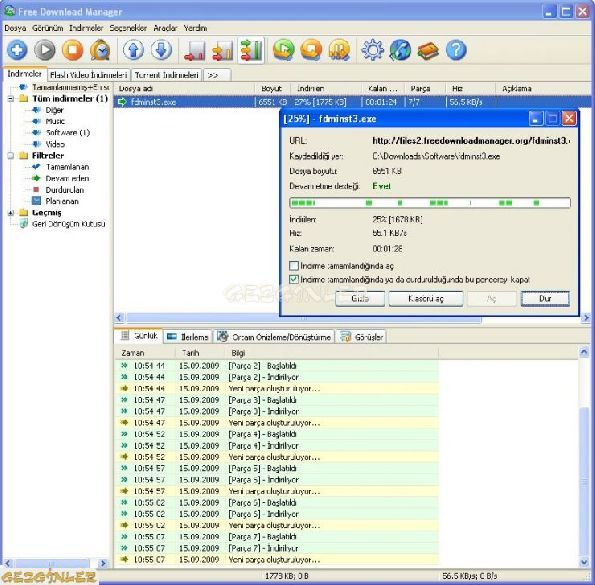Open the download scheduler clock icon
This screenshot has width=595, height=585.
(100, 50)
